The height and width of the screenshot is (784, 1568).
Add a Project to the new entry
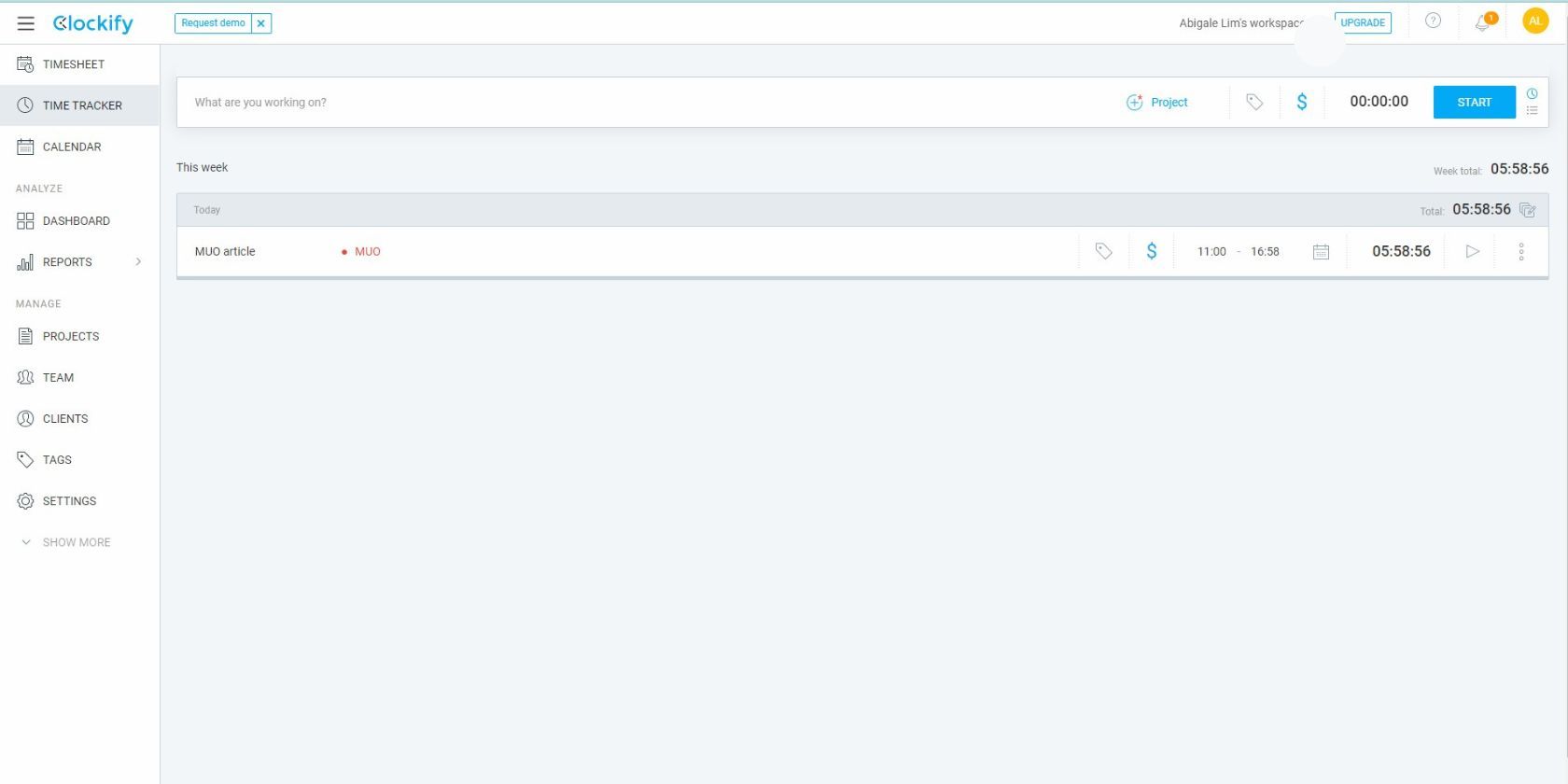[1157, 103]
